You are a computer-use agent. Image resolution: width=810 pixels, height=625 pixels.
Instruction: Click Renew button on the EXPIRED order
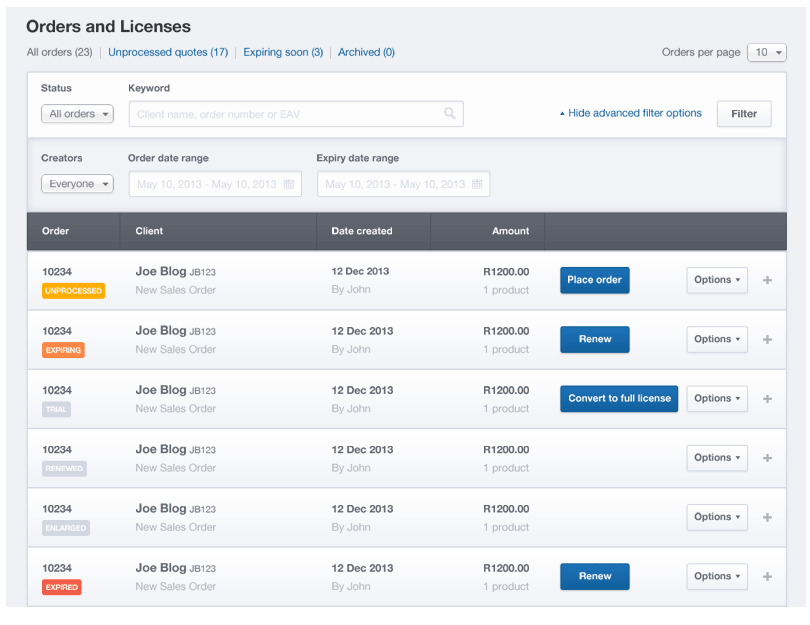click(595, 576)
